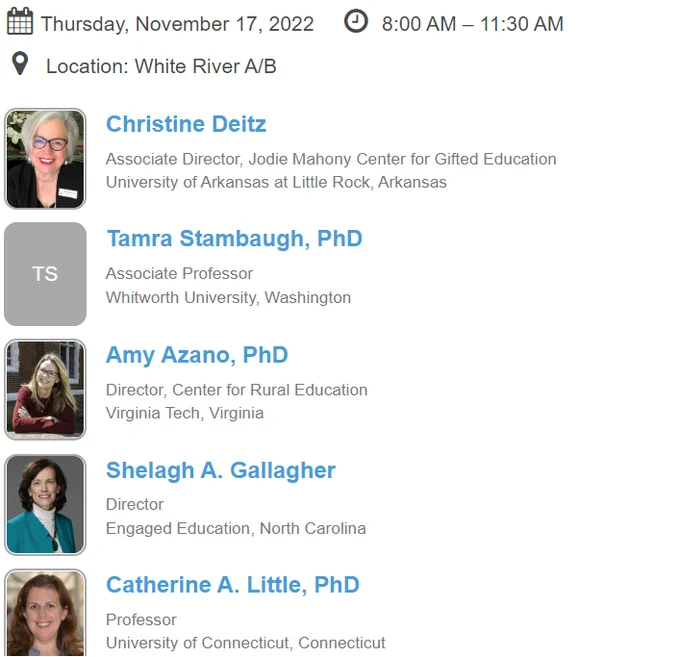
Task: Click Amy Azano's profile photo
Action: point(45,389)
